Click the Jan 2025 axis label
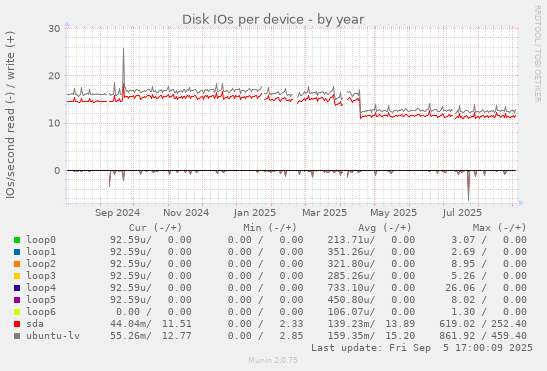This screenshot has height=371, width=547. pyautogui.click(x=255, y=213)
